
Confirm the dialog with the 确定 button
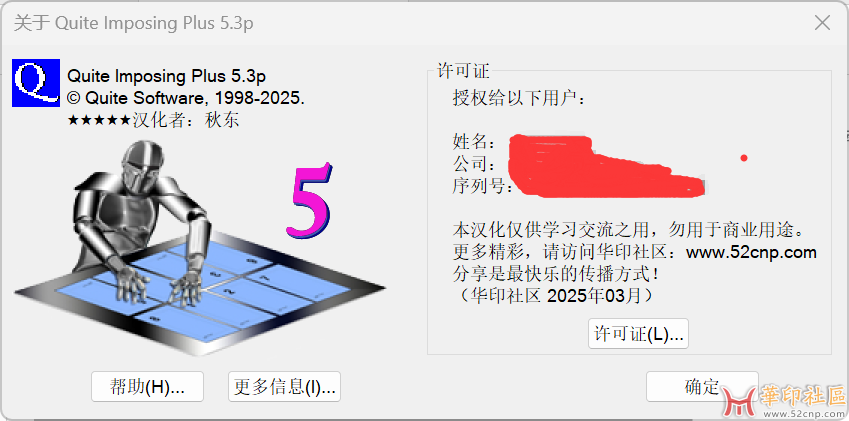702,386
